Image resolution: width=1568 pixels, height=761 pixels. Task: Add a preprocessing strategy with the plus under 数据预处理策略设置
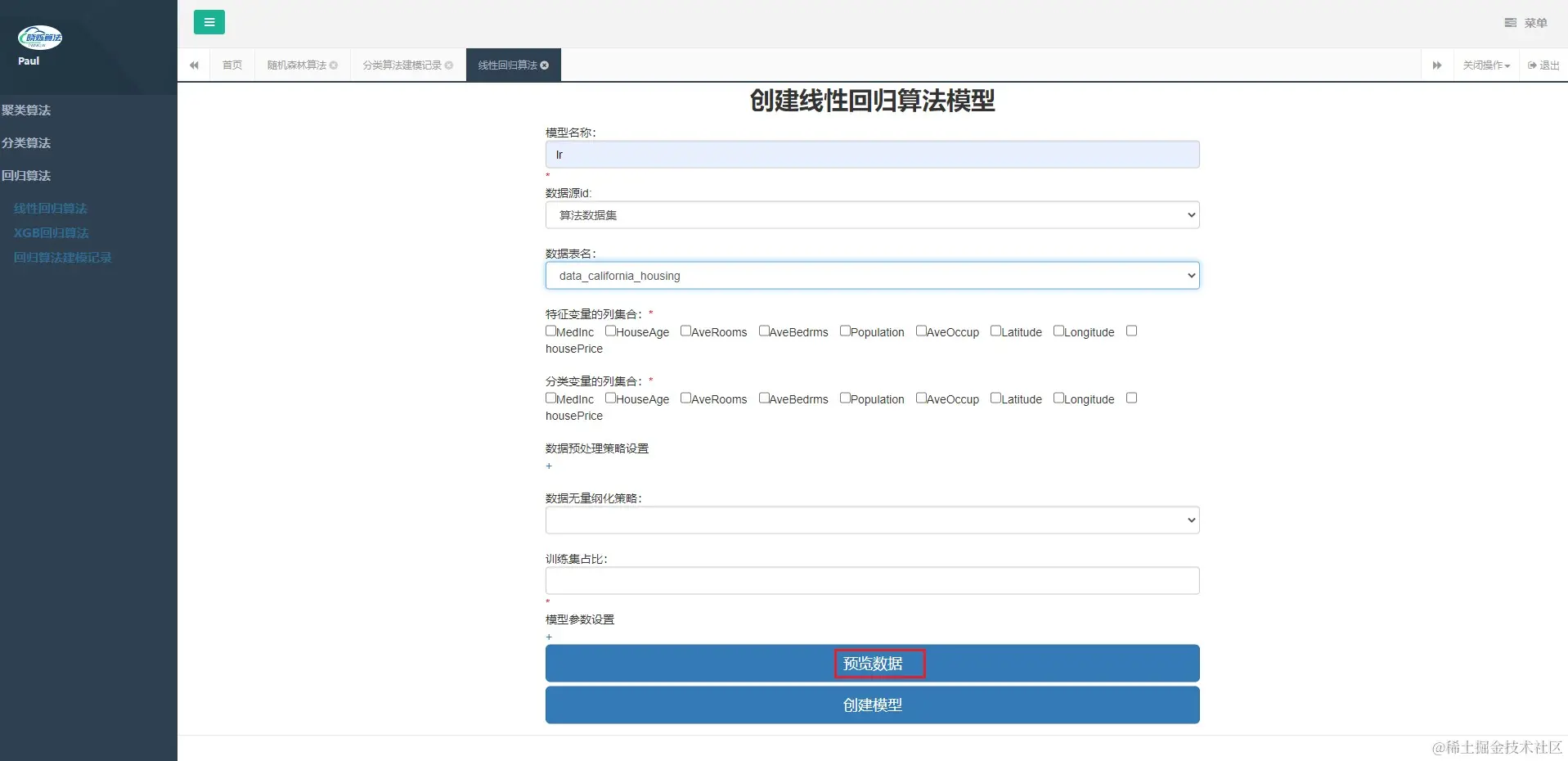[549, 466]
